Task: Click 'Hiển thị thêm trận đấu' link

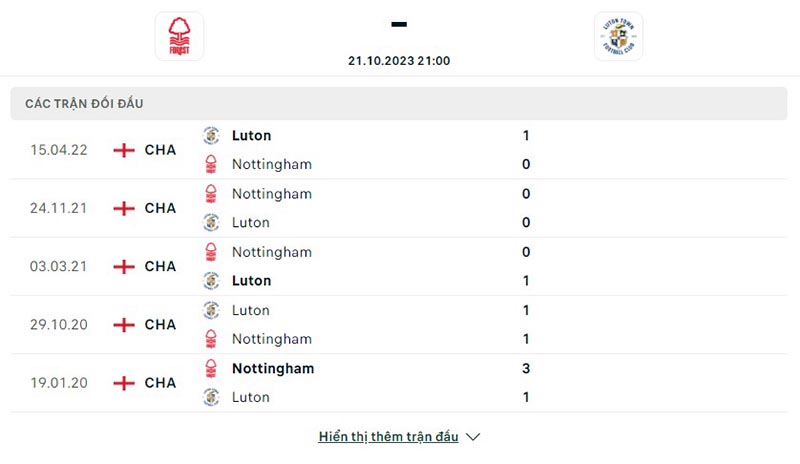Action: tap(388, 437)
